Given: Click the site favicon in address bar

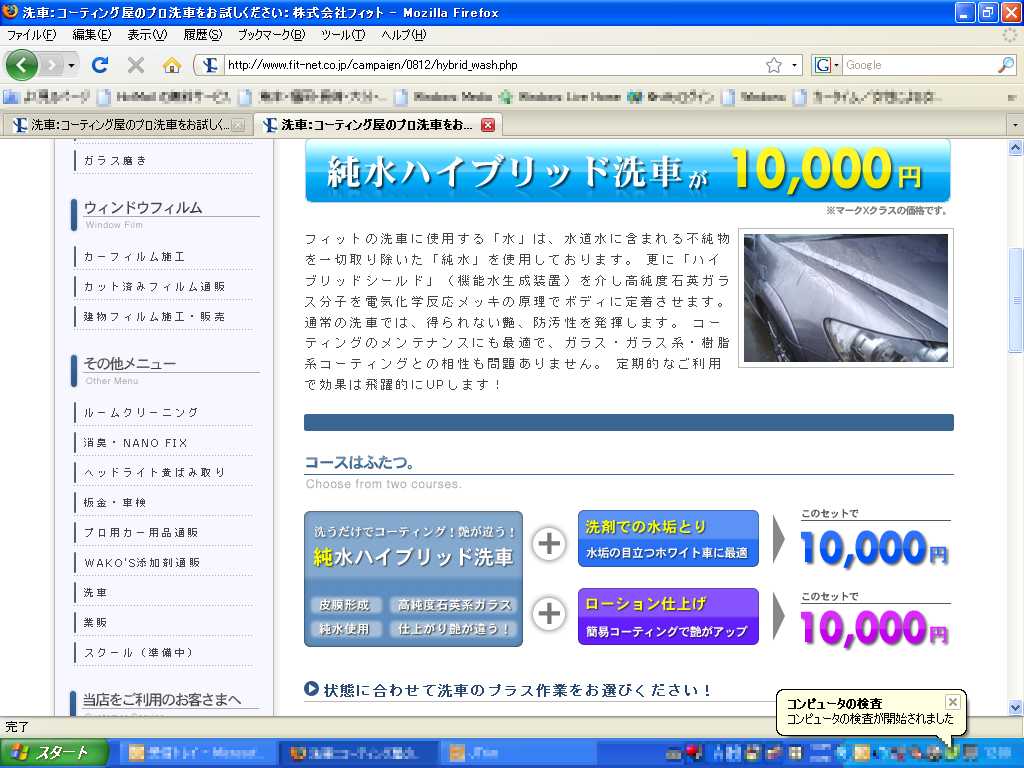Looking at the screenshot, I should [x=210, y=65].
